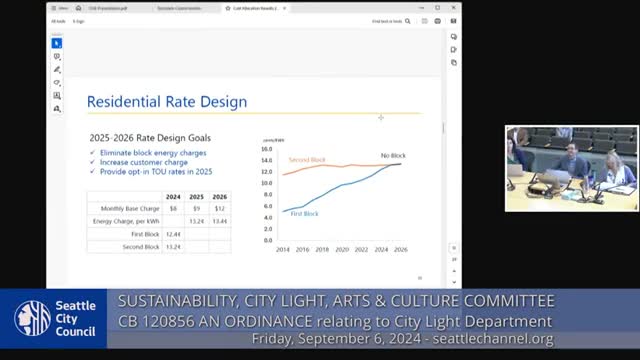Click the $12 base charge cell
Image resolution: width=640 pixels, height=360 pixels.
220,209
